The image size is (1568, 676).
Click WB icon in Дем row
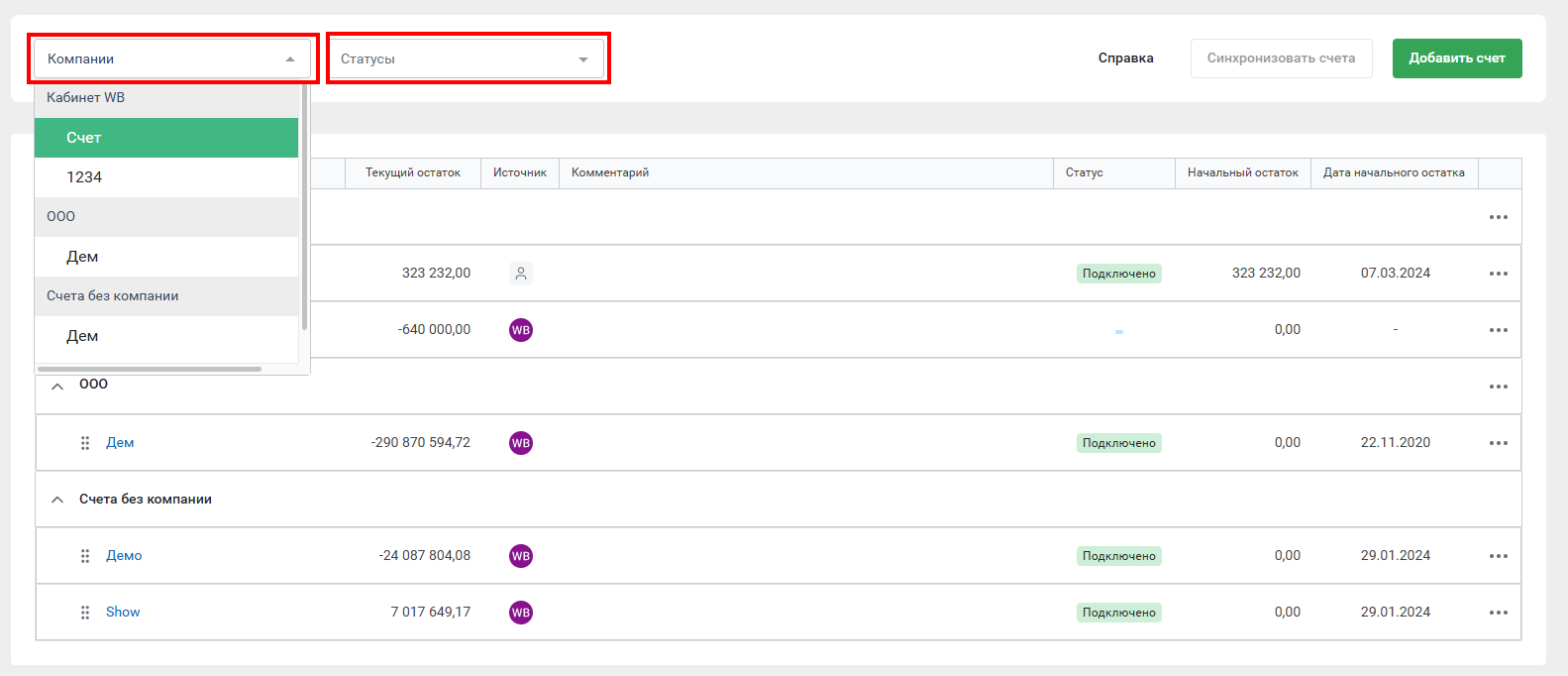coord(521,443)
